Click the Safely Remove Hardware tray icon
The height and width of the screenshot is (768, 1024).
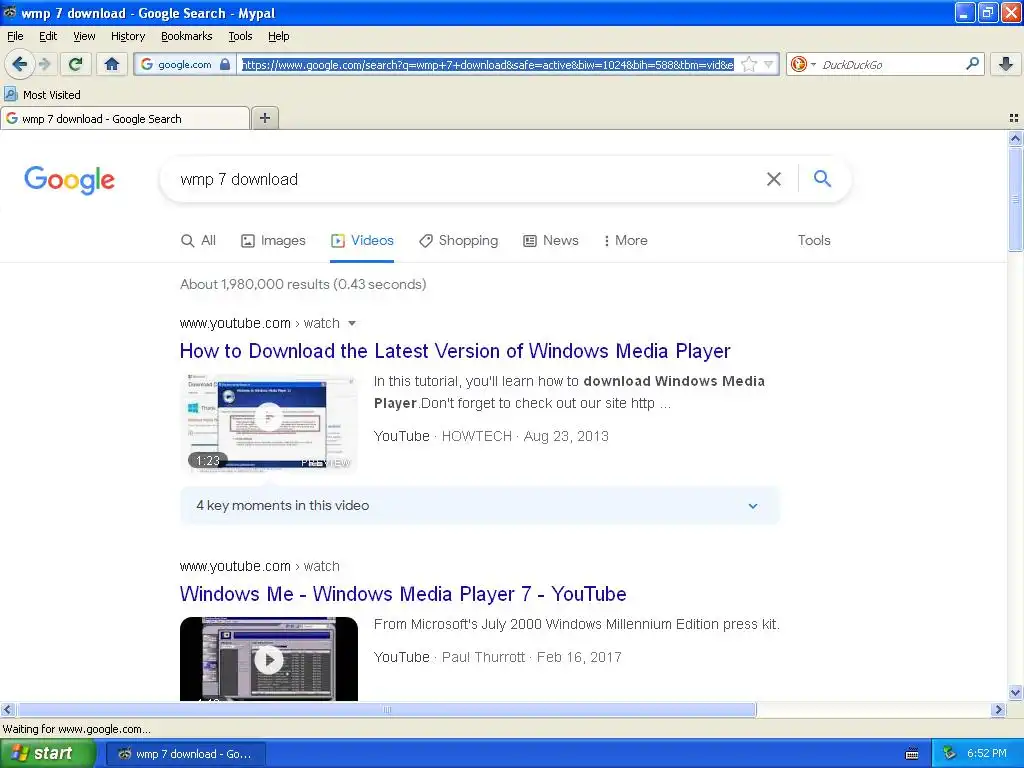(949, 754)
